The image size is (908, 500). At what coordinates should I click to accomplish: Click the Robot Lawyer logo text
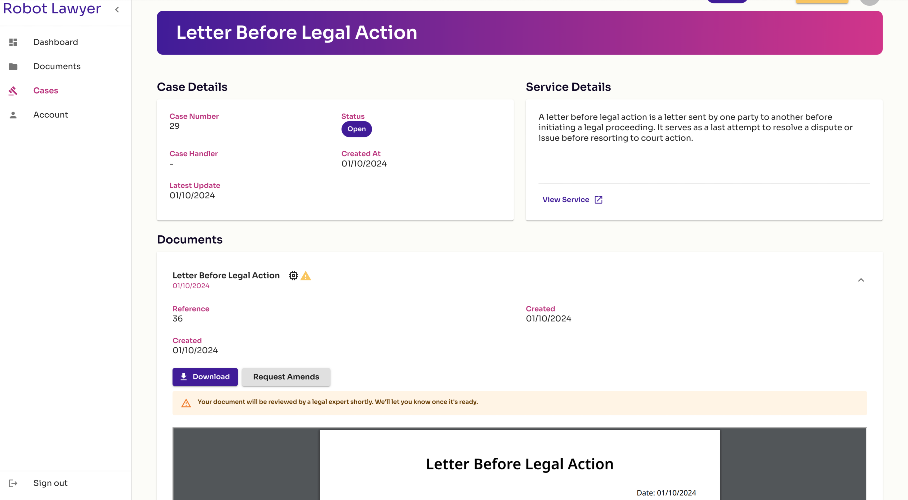point(52,9)
